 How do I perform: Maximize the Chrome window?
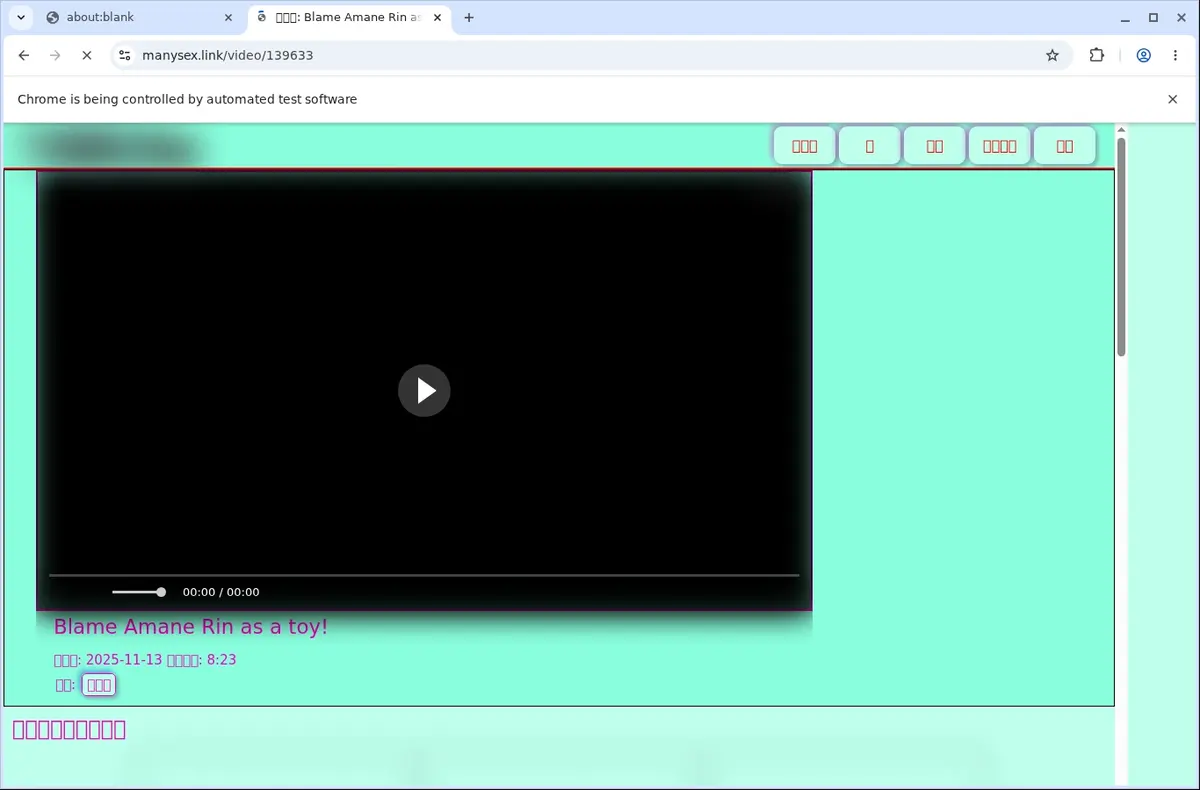(x=1153, y=17)
